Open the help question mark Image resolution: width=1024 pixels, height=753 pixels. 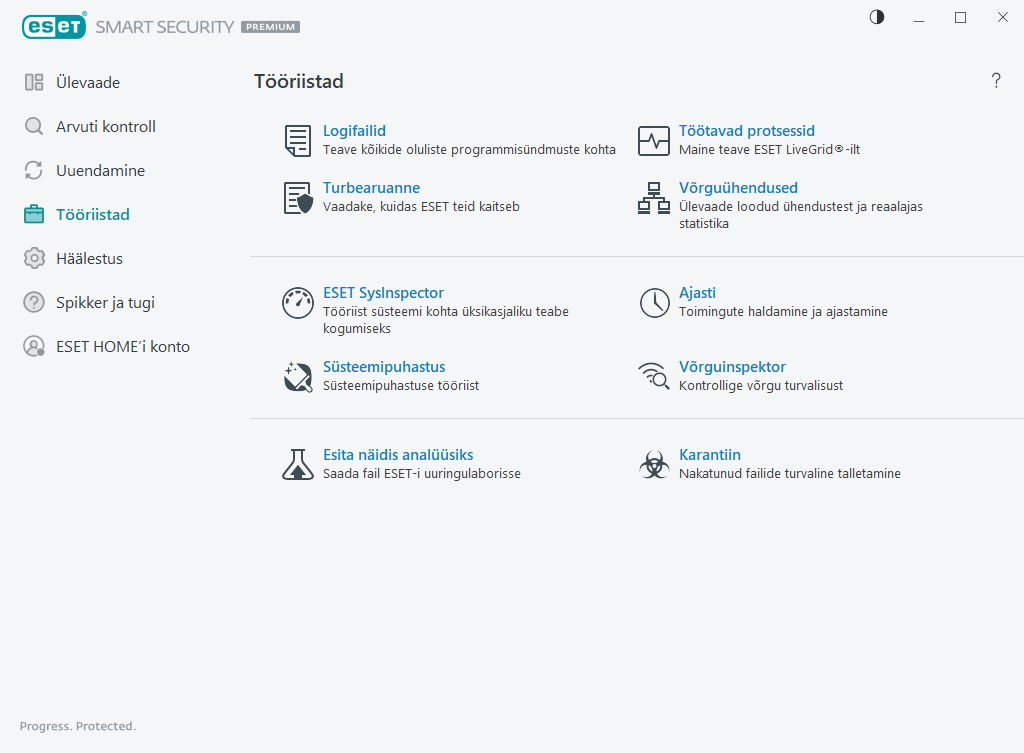point(996,81)
